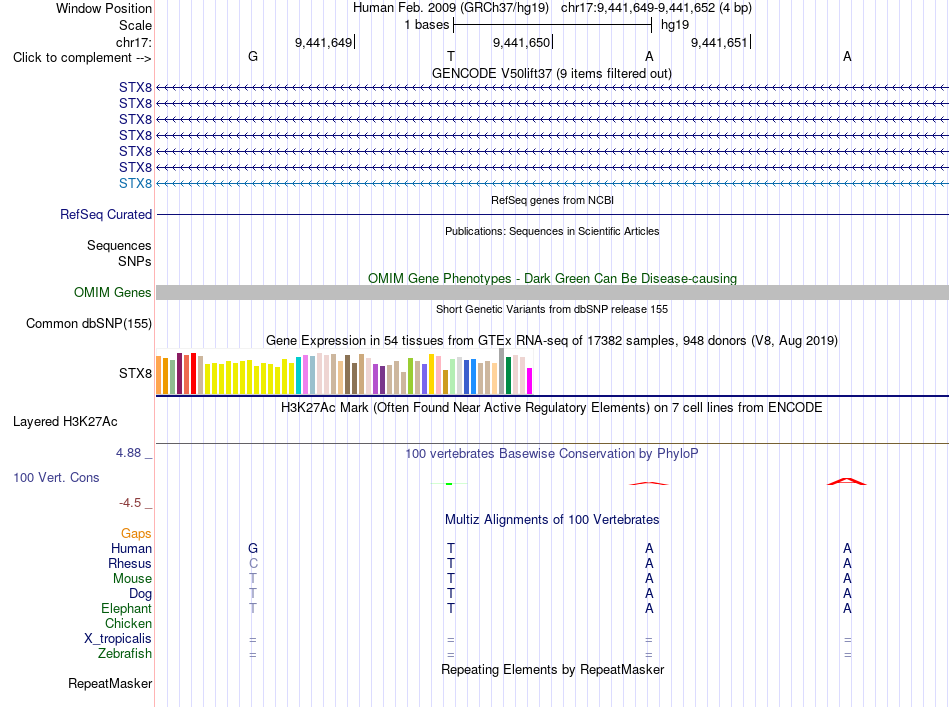
Task: Click 'RefSeq genes from NCBI' track title
Action: click(553, 200)
